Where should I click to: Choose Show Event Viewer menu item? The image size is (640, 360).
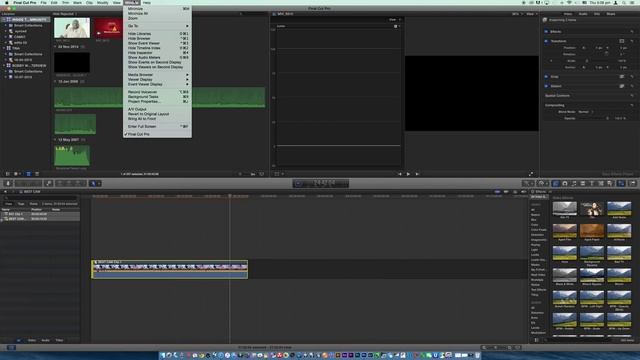pos(157,43)
